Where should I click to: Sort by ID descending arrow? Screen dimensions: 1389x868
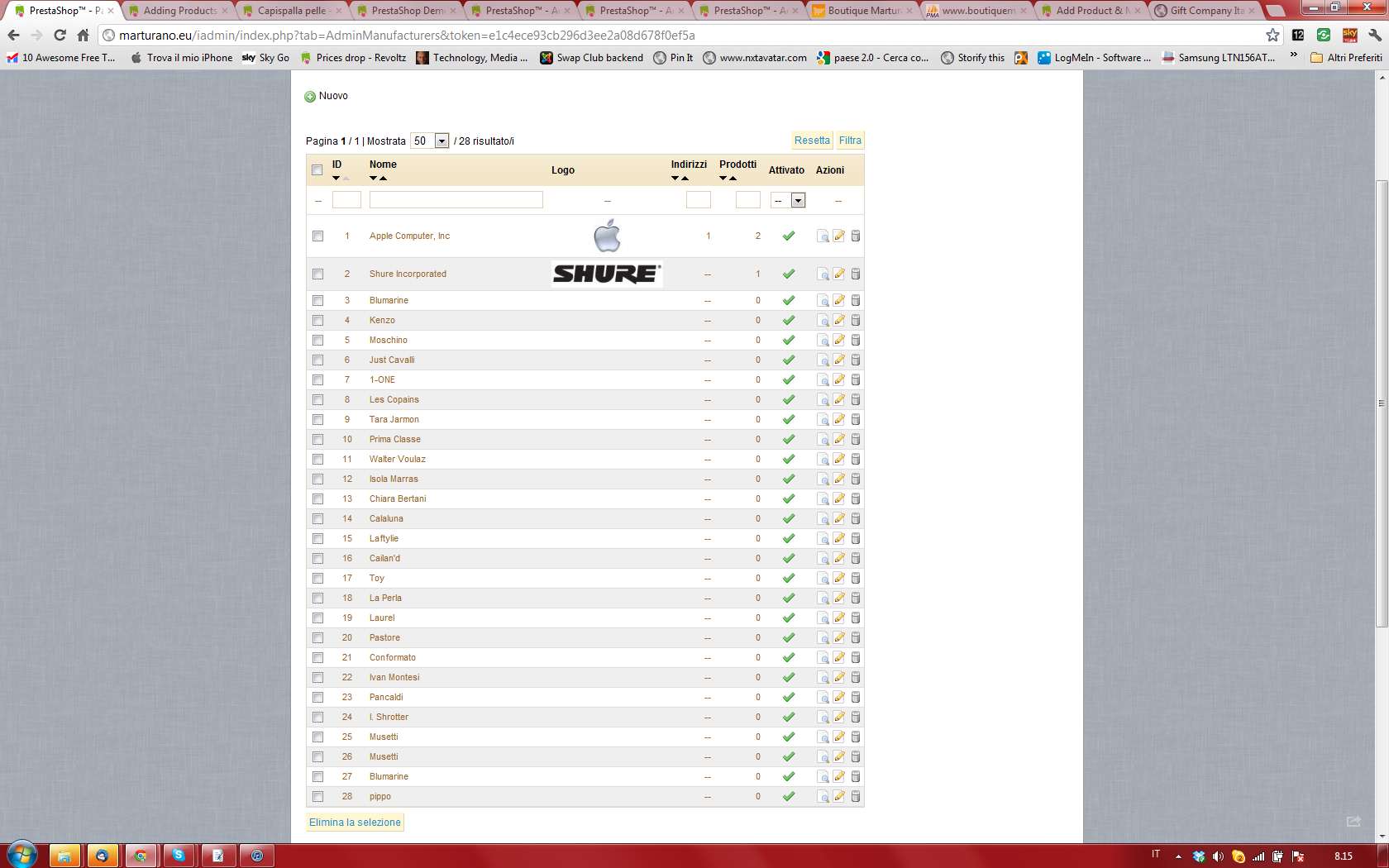[x=336, y=178]
